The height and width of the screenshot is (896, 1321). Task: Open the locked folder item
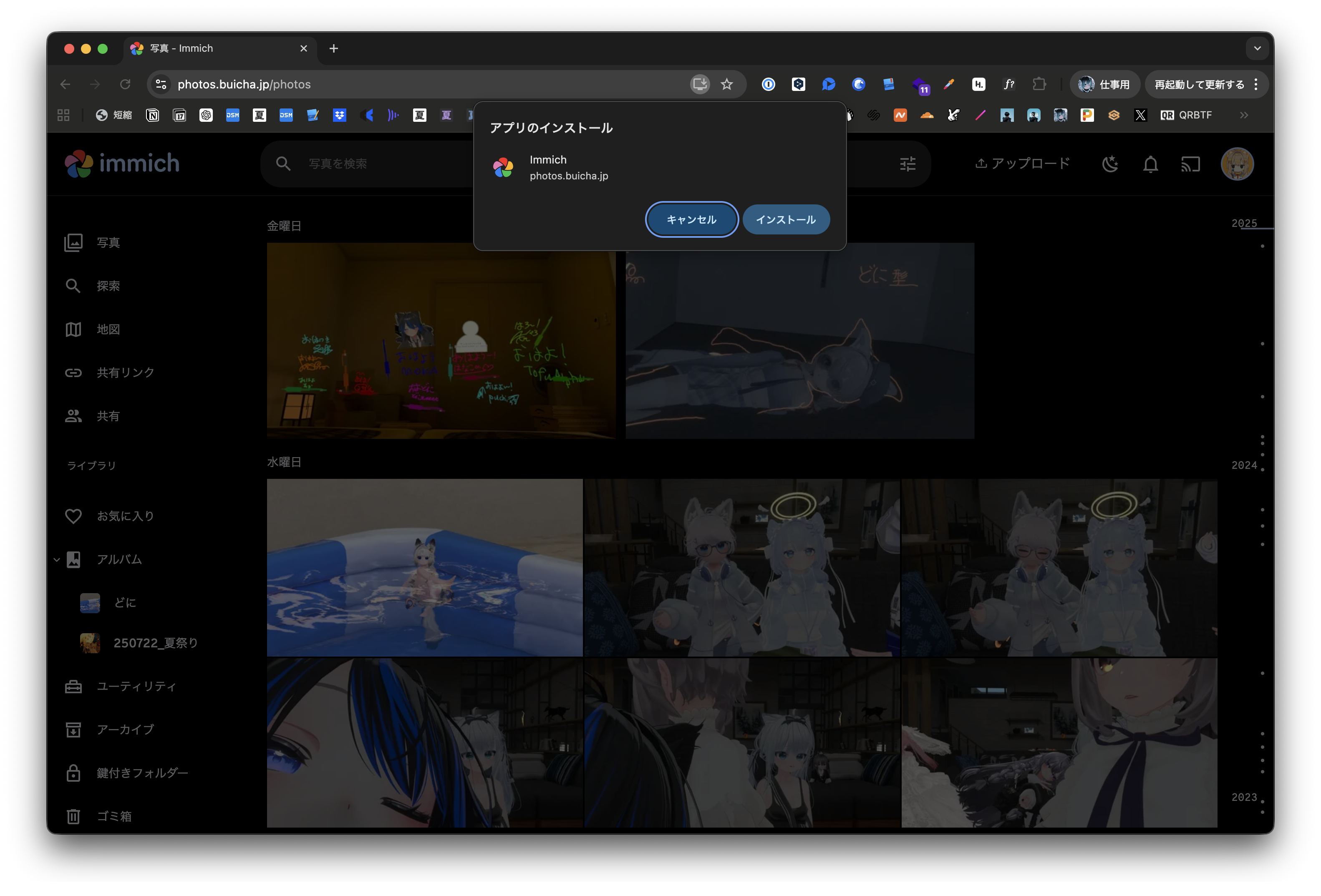tap(142, 773)
